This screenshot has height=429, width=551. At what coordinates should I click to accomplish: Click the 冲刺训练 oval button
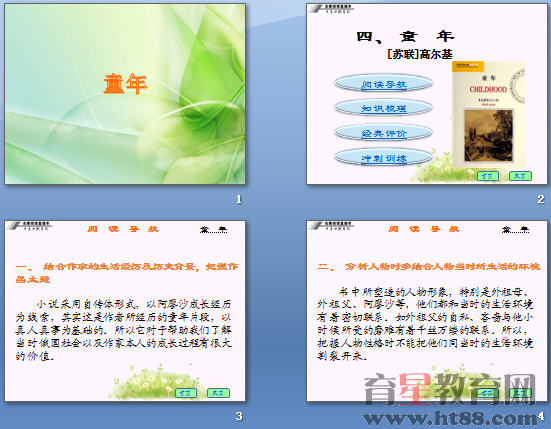point(383,157)
